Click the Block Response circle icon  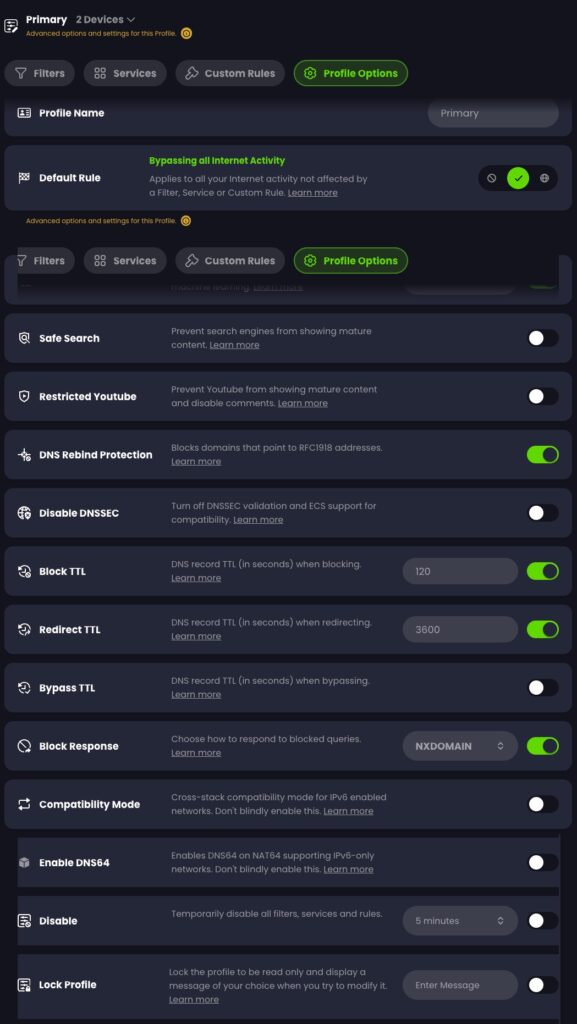point(24,746)
